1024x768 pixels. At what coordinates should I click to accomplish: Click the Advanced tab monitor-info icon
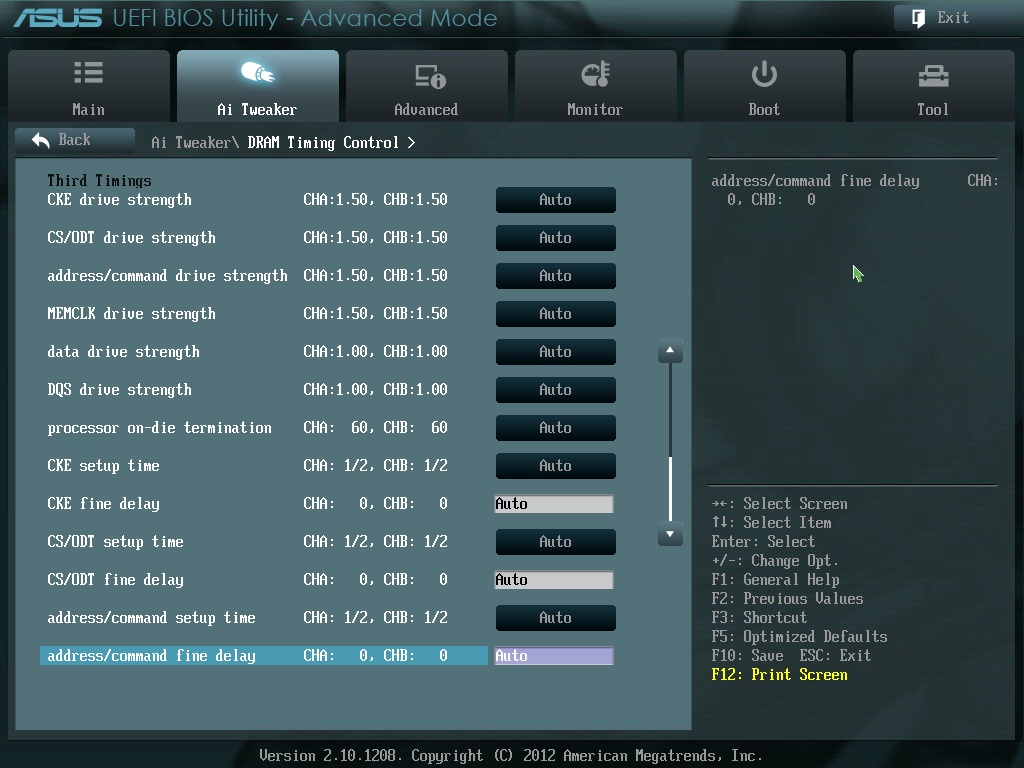[x=430, y=76]
